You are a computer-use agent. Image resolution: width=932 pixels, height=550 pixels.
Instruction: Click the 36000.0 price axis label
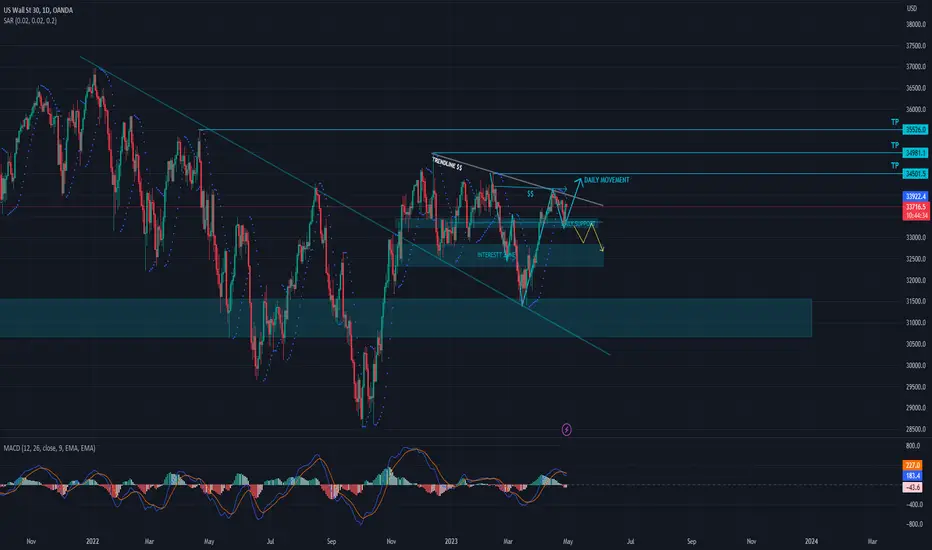click(916, 109)
